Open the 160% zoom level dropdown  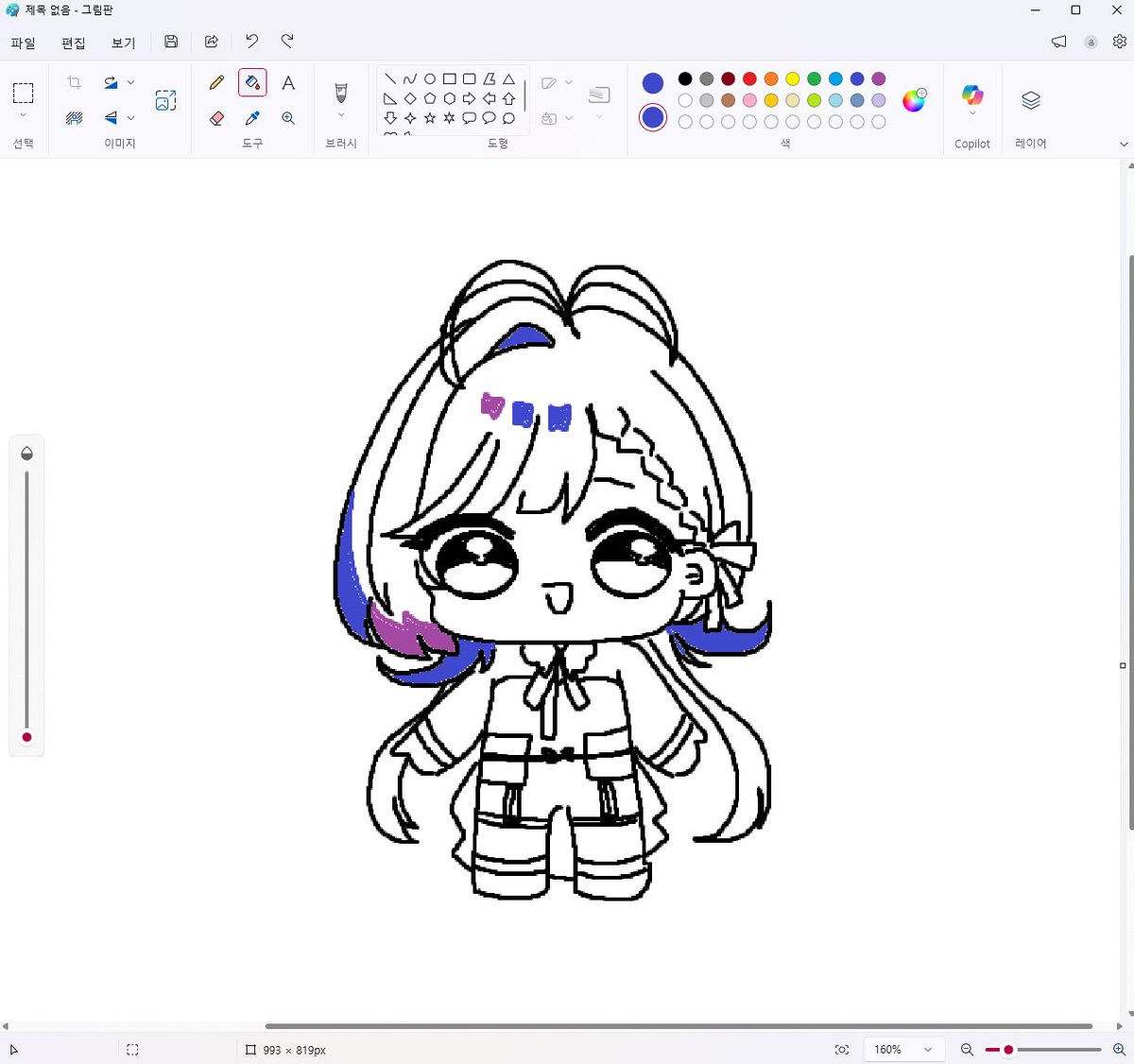point(902,1050)
